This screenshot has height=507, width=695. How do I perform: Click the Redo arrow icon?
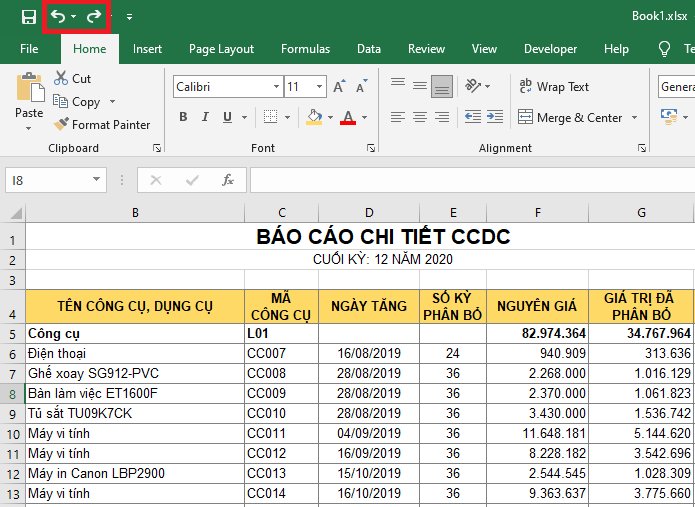tap(94, 17)
